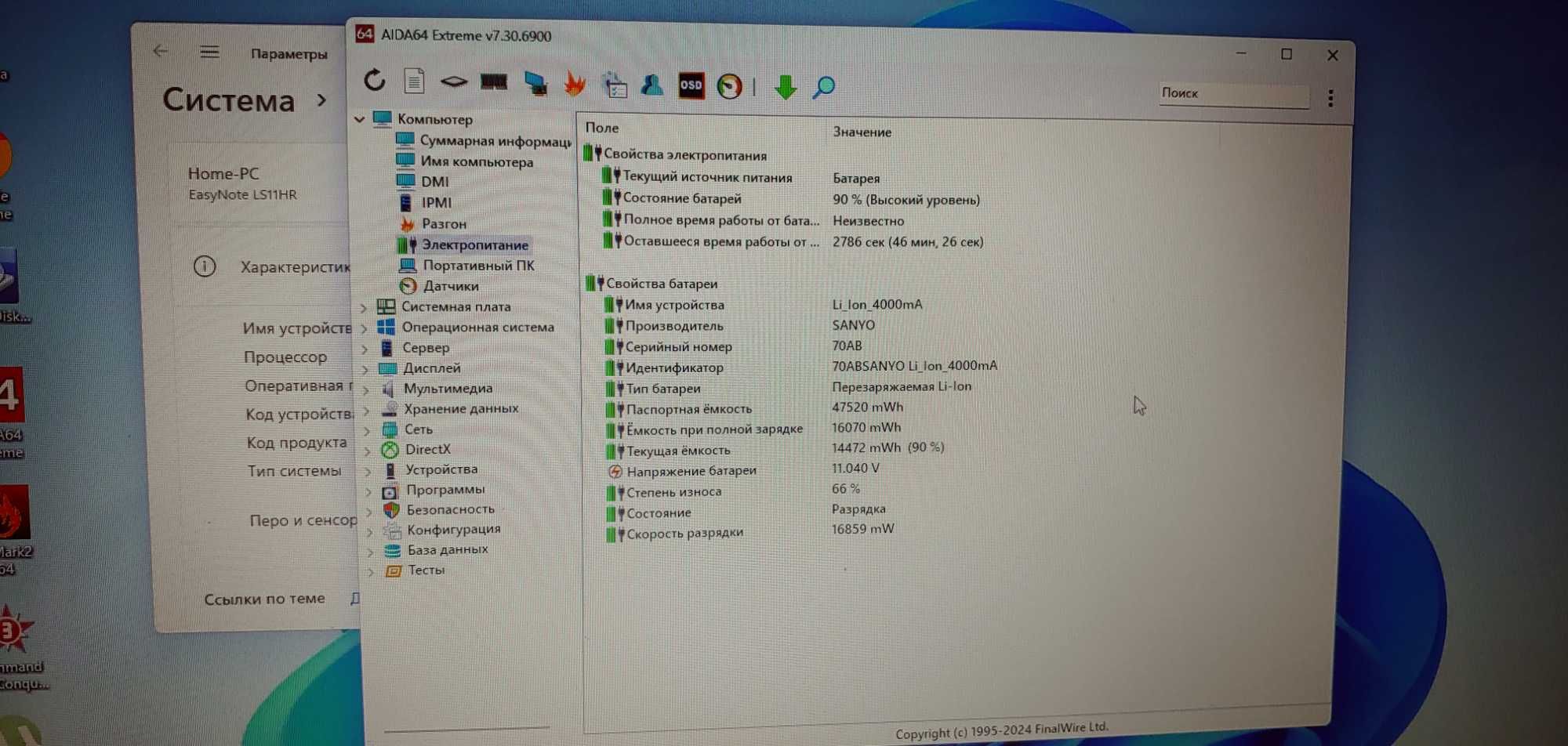Click the Значение column header
The width and height of the screenshot is (1568, 746).
pos(862,132)
